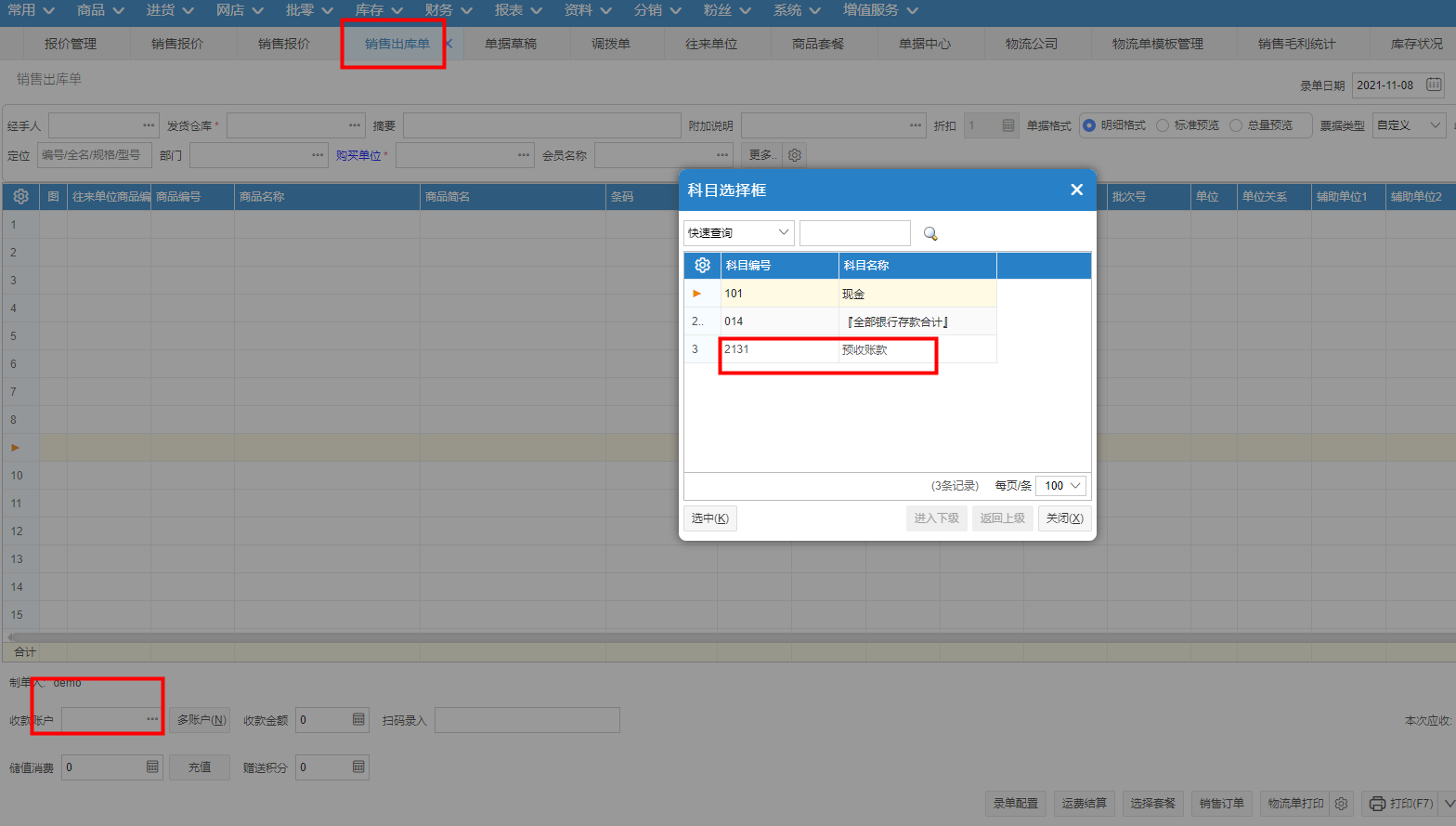
Task: Click the search magnifier in 科目选择框
Action: (x=930, y=234)
